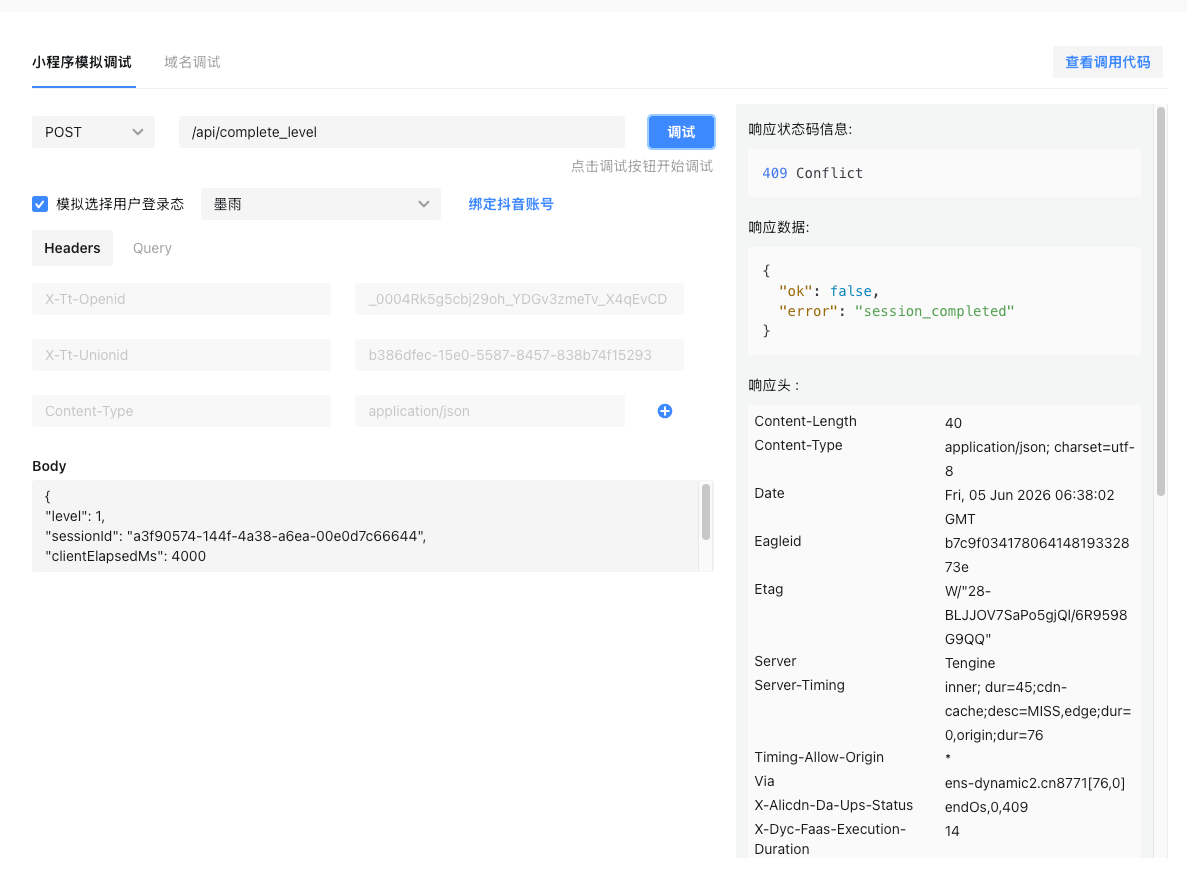The width and height of the screenshot is (1187, 880).
Task: Click the Body text area scrollbar
Action: [x=706, y=512]
